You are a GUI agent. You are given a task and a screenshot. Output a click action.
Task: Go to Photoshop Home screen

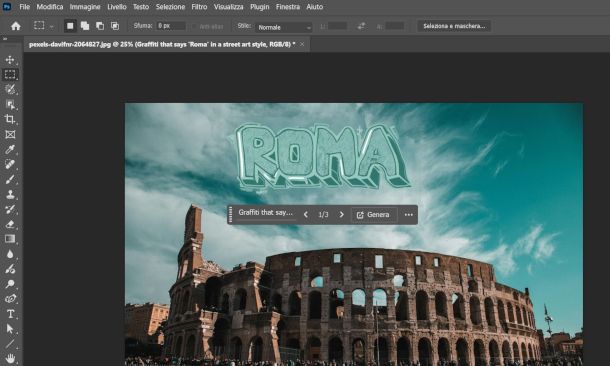coord(16,26)
